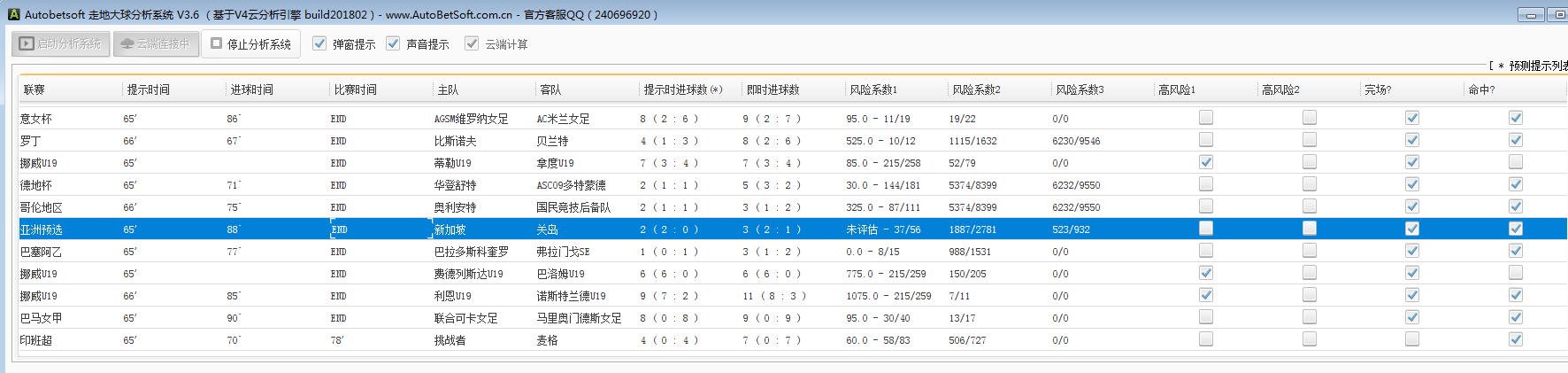Click the Autobetsoft app icon in title bar
This screenshot has height=373, width=1568.
pos(13,14)
